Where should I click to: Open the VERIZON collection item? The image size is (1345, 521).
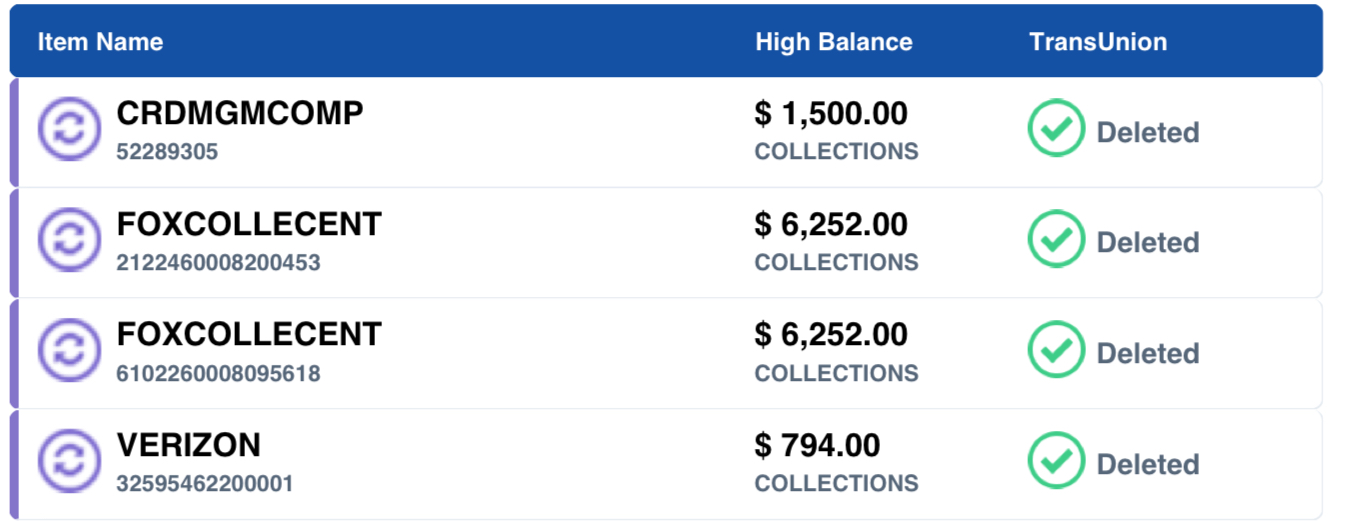[x=188, y=445]
